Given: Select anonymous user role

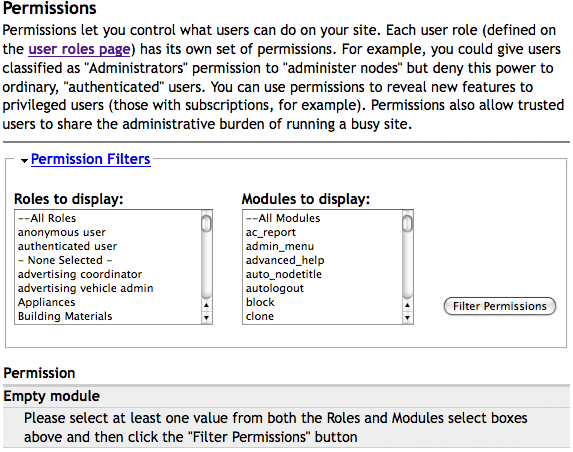Looking at the screenshot, I should coord(108,232).
